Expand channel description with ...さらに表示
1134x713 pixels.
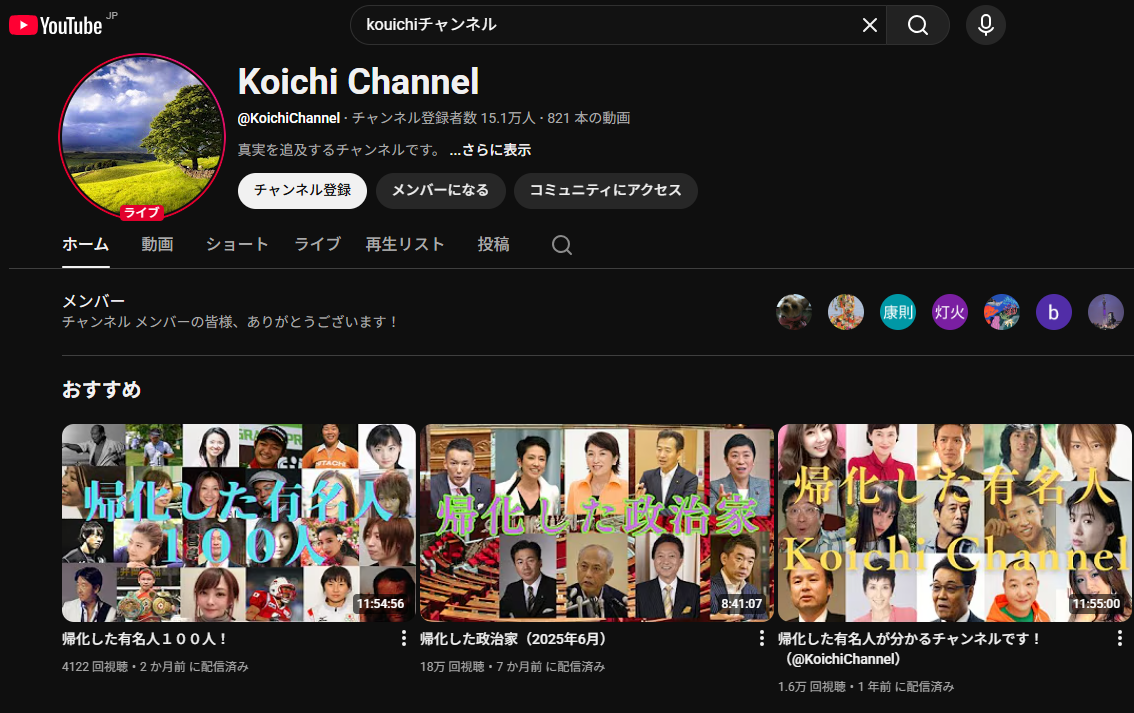click(x=490, y=150)
